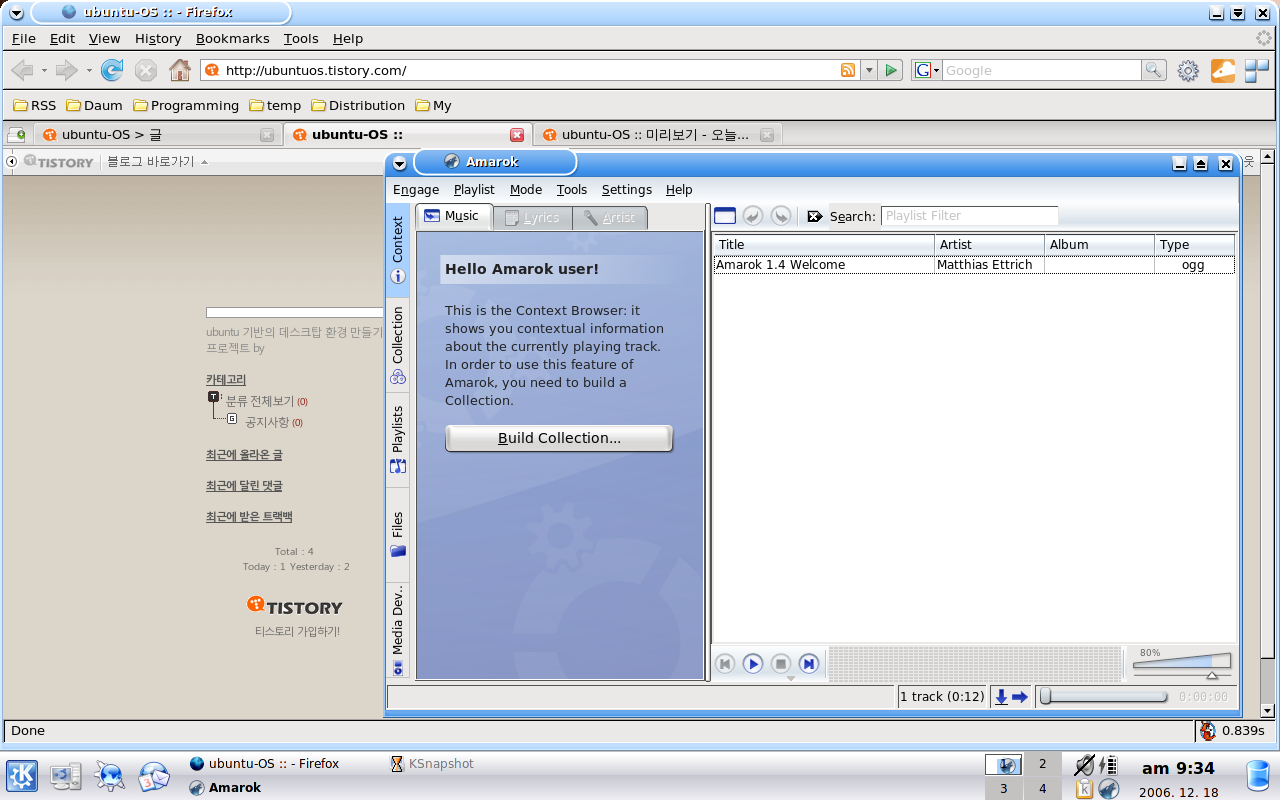Open Daum bookmarks folder
The width and height of the screenshot is (1280, 800).
(94, 105)
